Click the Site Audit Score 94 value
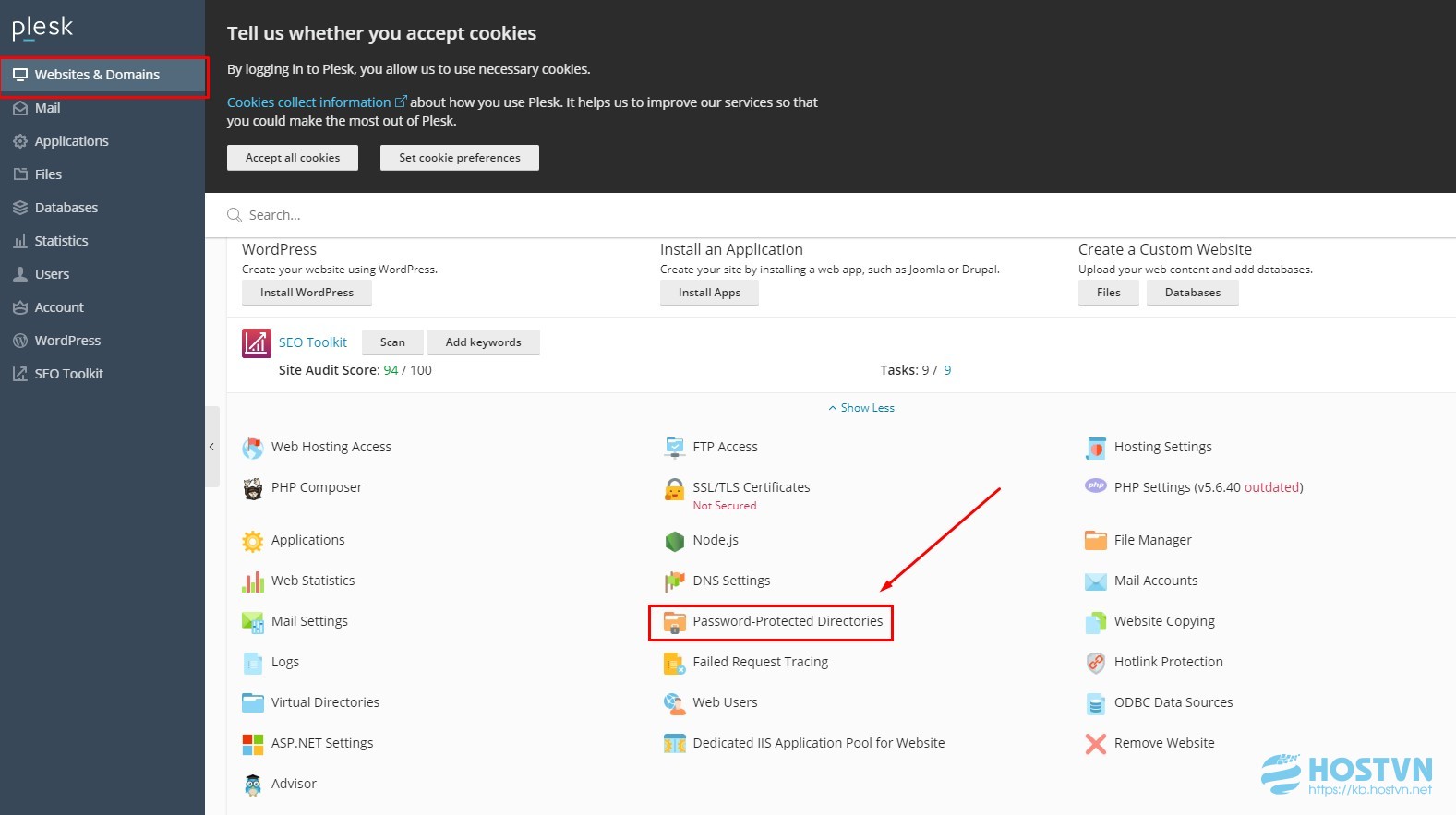The height and width of the screenshot is (815, 1456). pos(391,370)
